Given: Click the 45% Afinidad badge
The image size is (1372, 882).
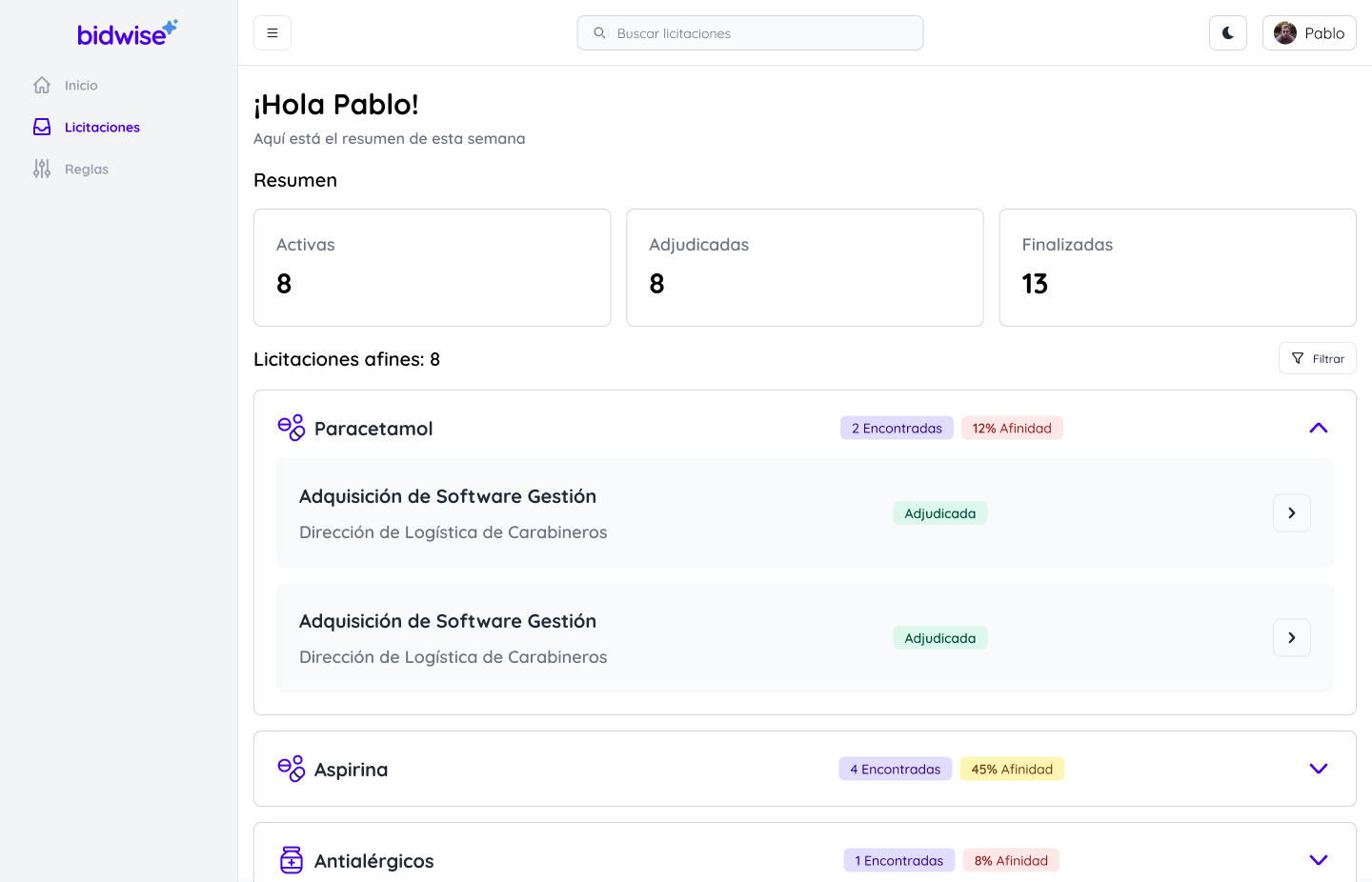Looking at the screenshot, I should [x=1012, y=768].
